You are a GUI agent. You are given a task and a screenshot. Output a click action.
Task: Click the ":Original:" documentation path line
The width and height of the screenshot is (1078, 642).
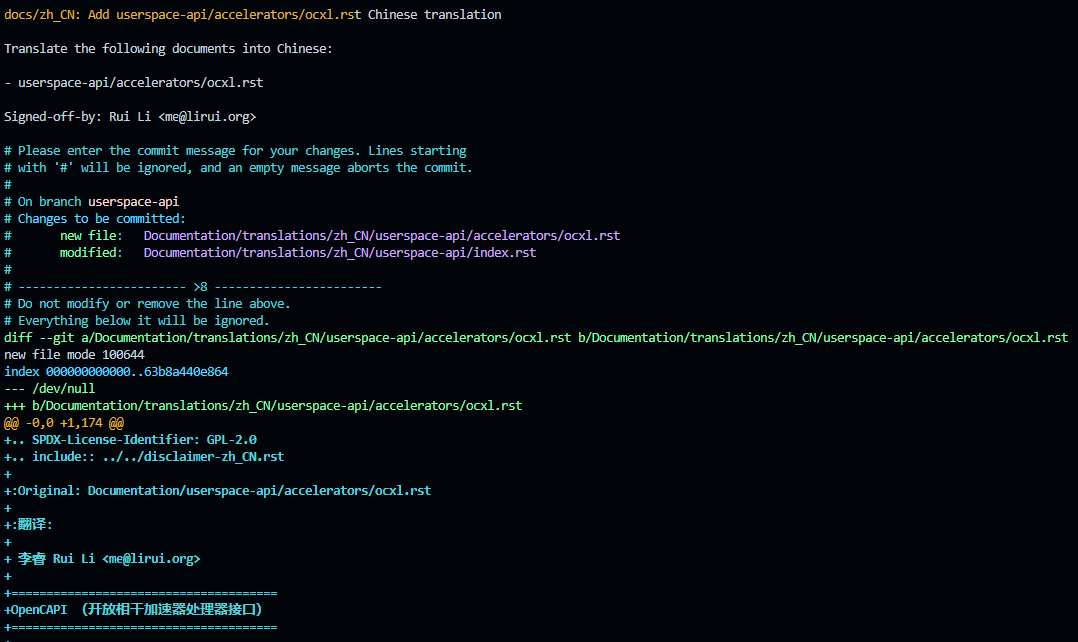[x=220, y=491]
